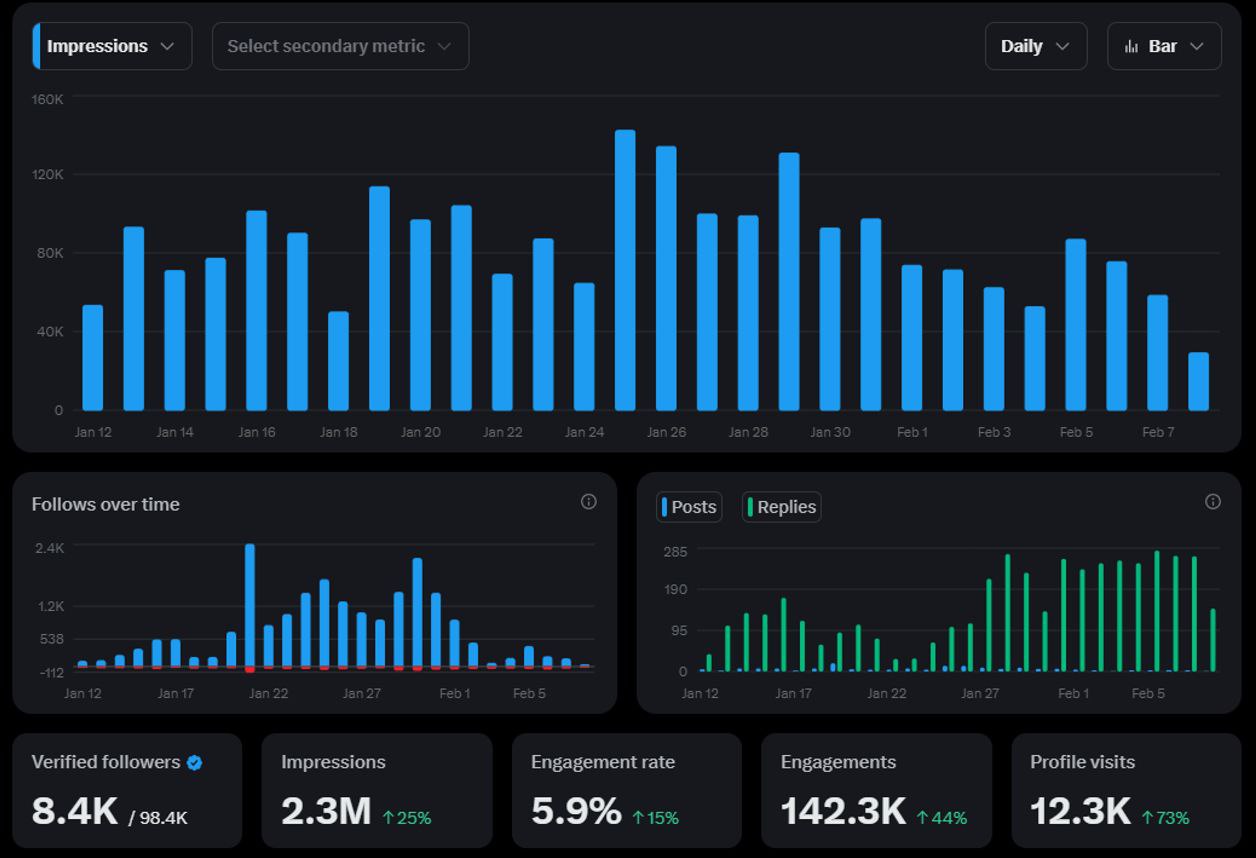Image resolution: width=1256 pixels, height=858 pixels.
Task: Click the tallest follows bar near Jan 21
Action: pos(250,605)
